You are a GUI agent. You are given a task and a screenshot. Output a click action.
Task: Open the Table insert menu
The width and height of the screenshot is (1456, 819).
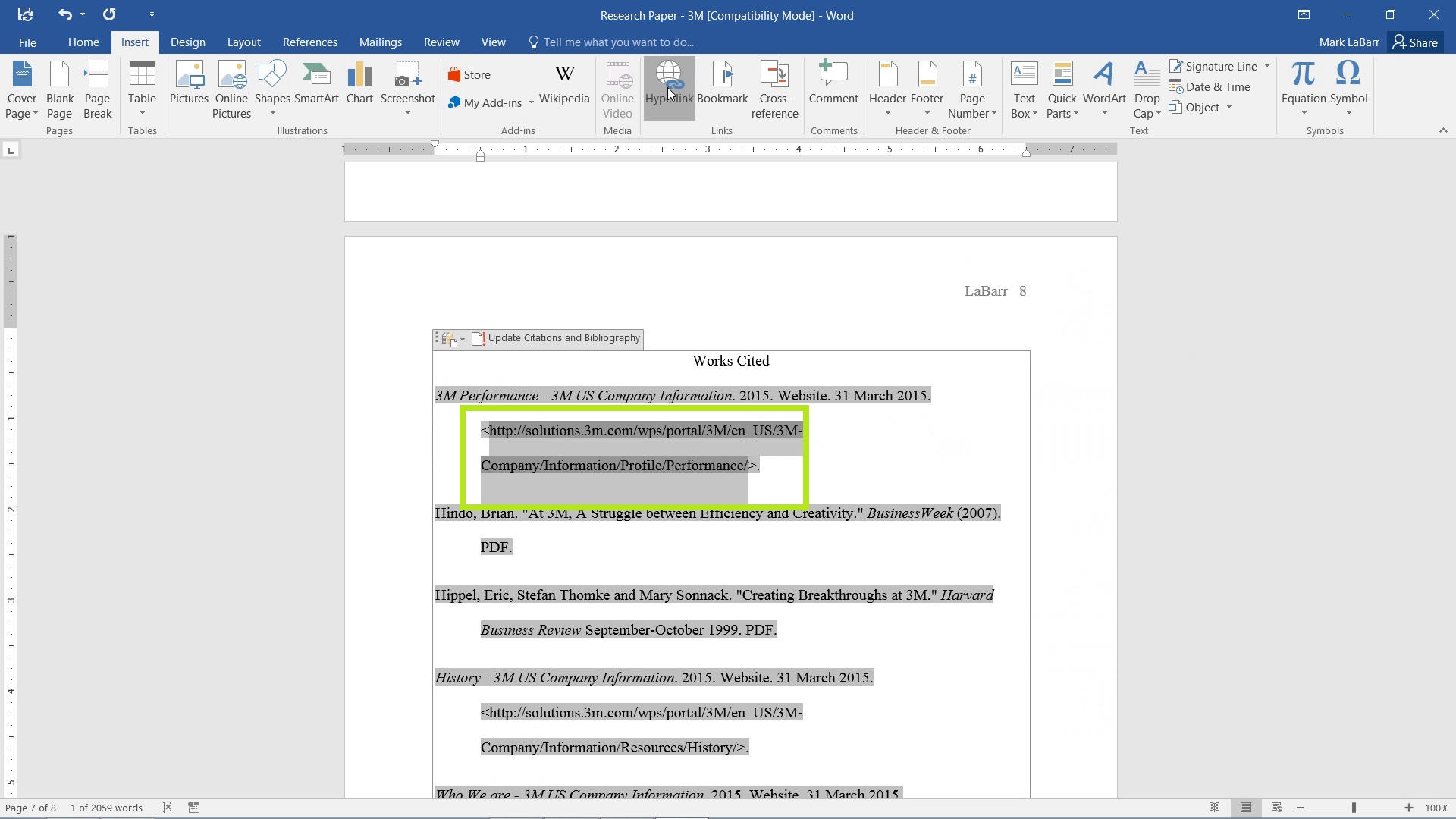142,89
